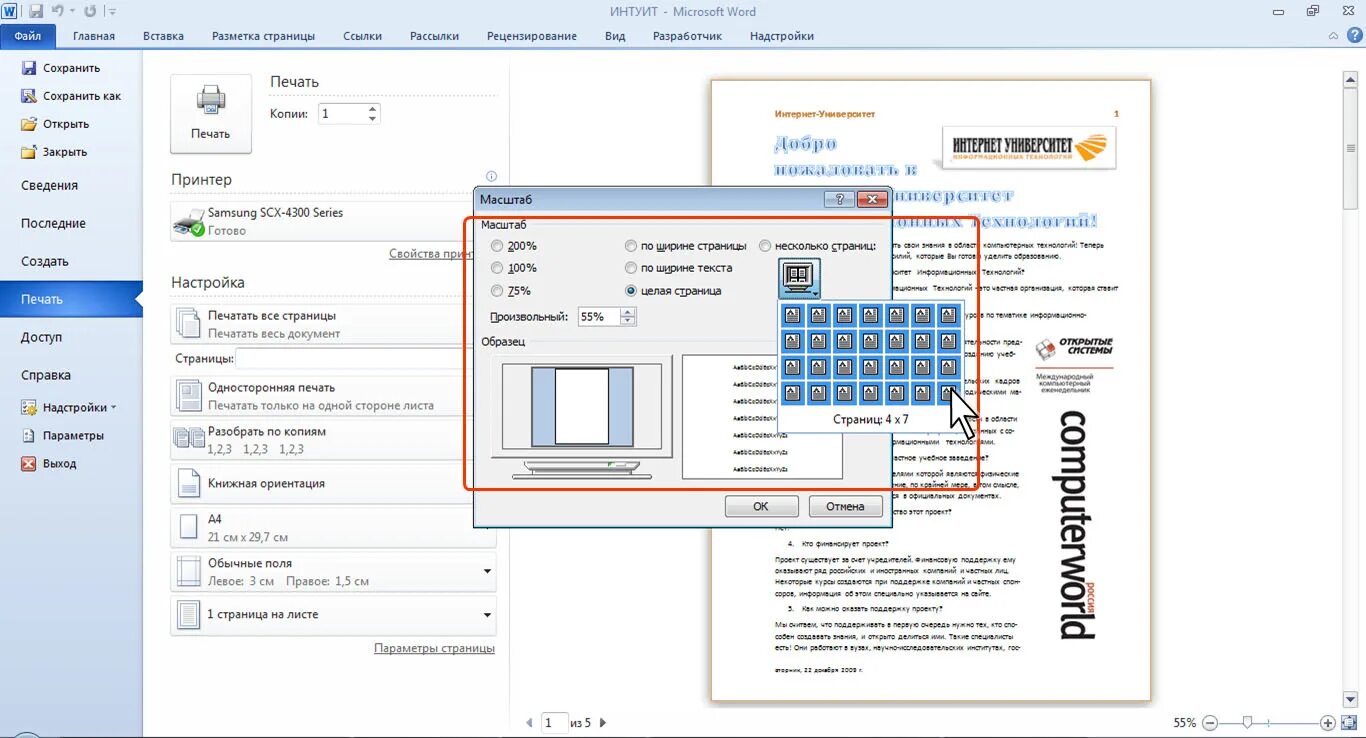Expand Надстройки in the backstage sidebar

point(68,407)
